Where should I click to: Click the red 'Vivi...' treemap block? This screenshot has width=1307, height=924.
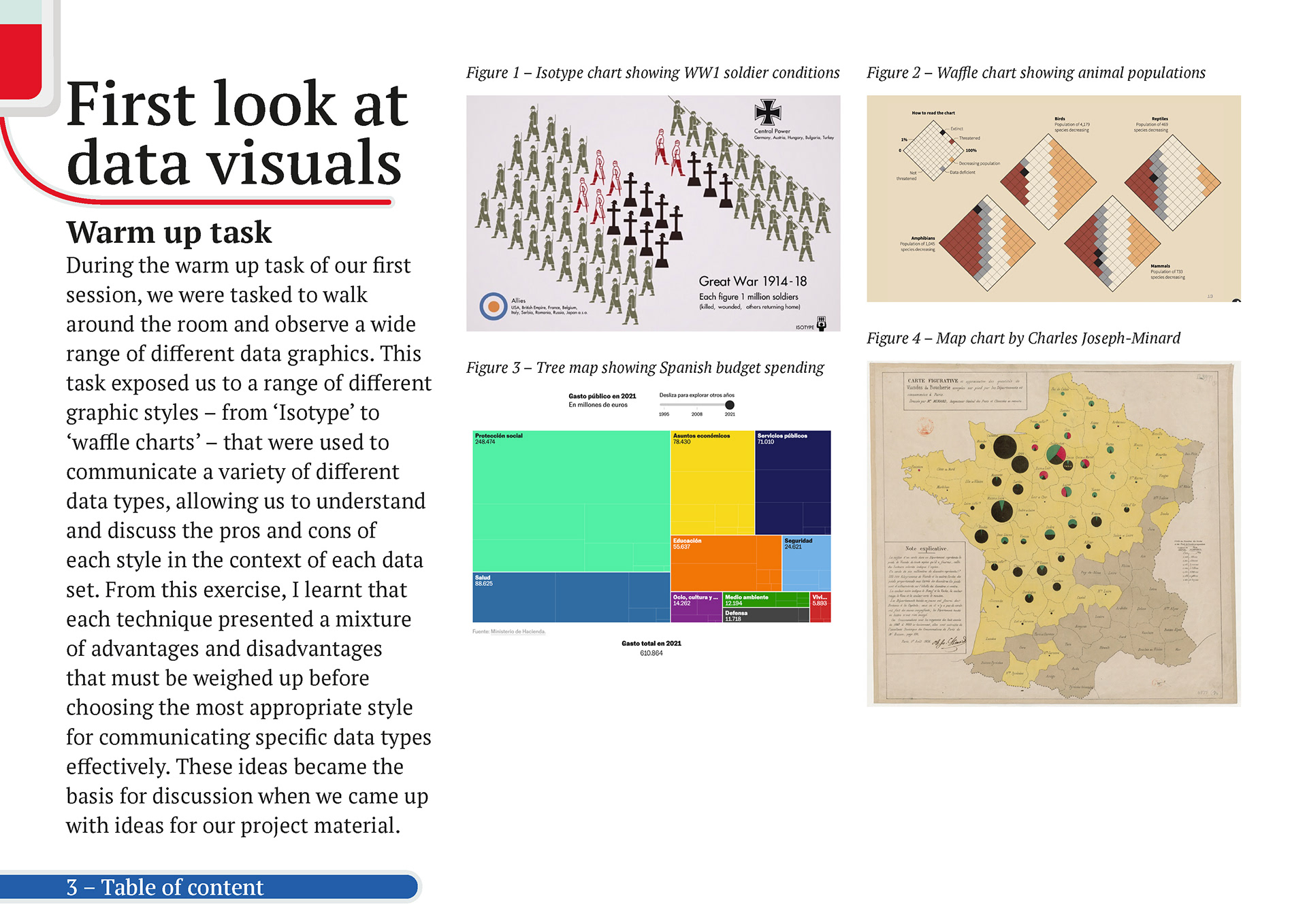tap(820, 607)
